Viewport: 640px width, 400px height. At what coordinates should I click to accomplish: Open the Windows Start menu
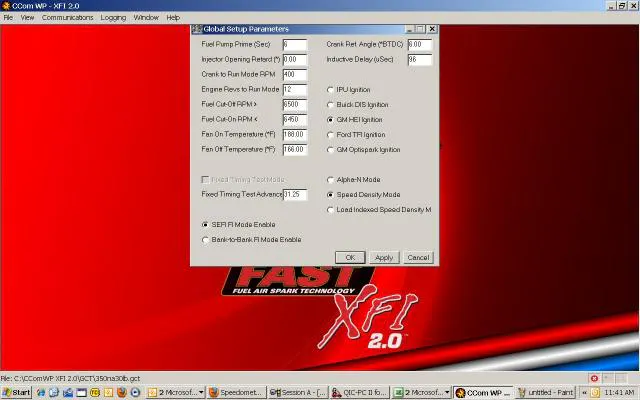[16, 393]
